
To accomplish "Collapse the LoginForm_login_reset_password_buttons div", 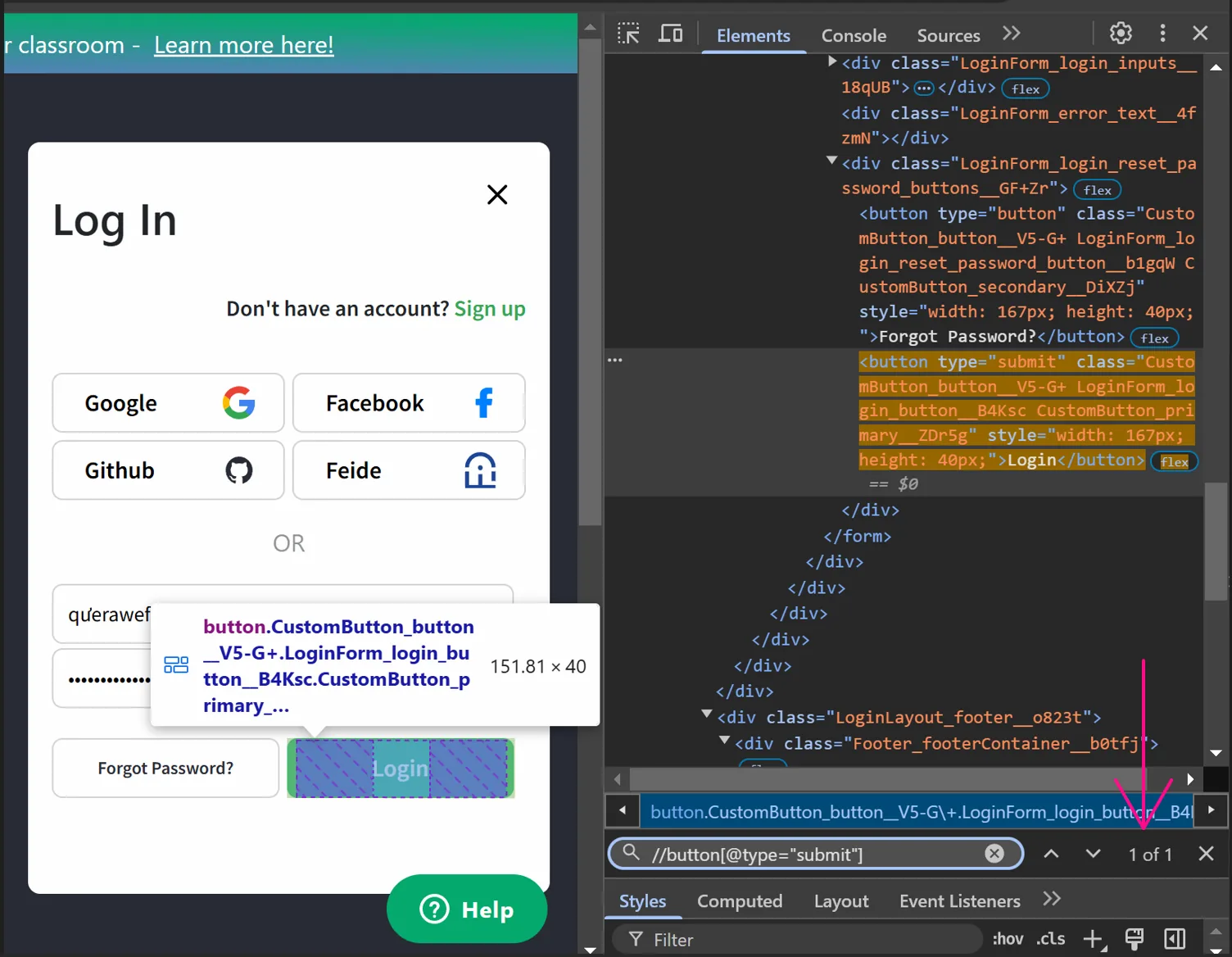I will (x=830, y=162).
